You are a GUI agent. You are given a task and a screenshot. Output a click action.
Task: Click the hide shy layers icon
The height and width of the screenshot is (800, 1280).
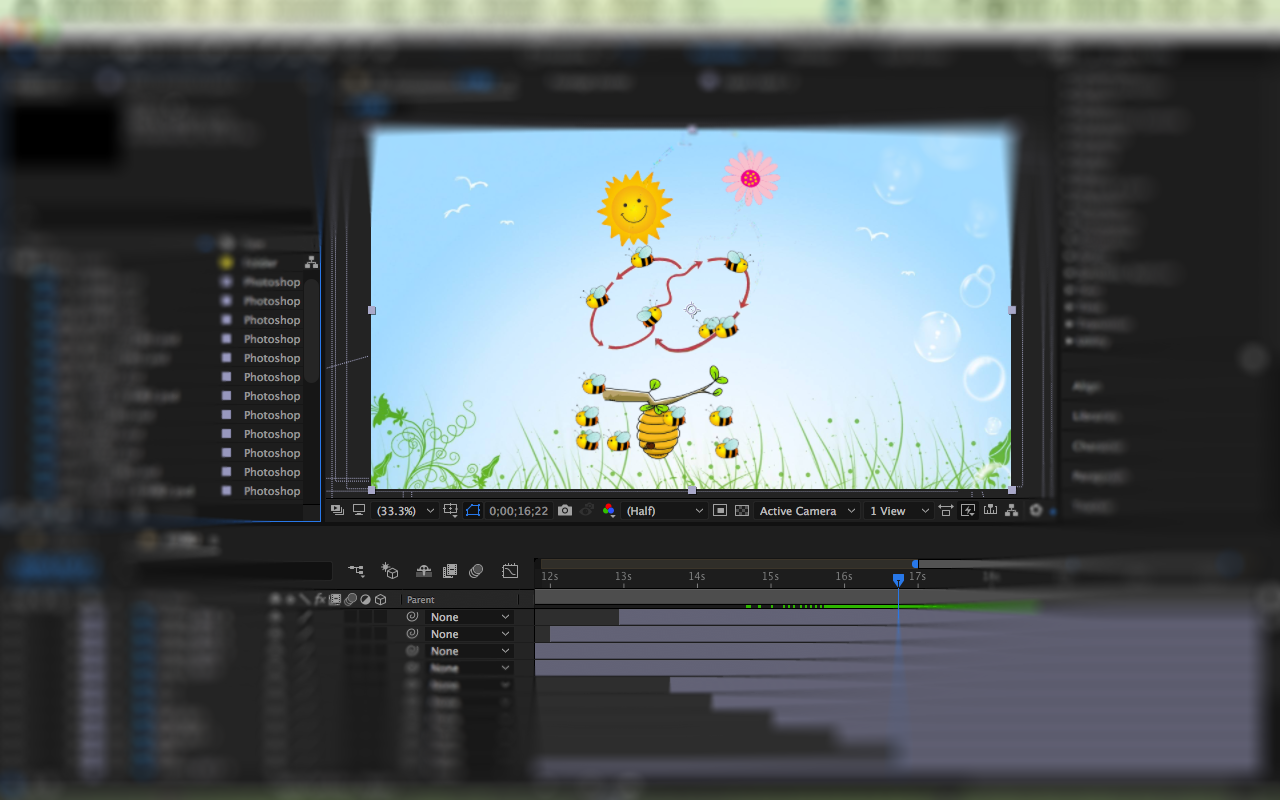coord(424,571)
